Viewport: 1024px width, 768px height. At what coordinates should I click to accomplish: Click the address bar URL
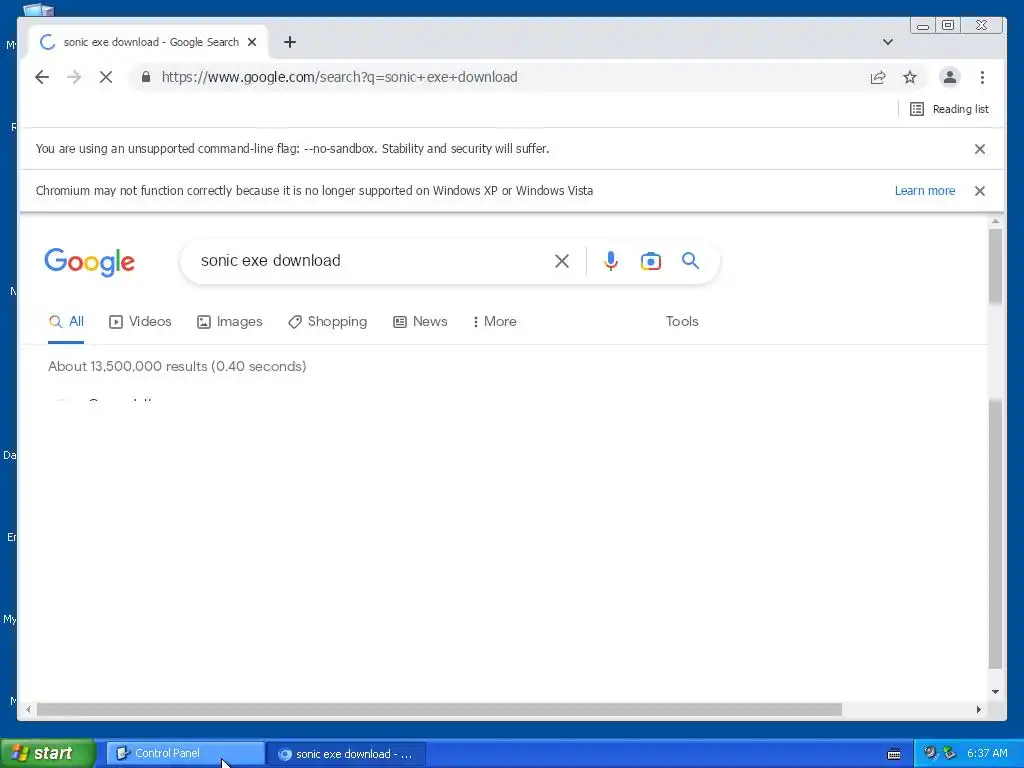340,77
